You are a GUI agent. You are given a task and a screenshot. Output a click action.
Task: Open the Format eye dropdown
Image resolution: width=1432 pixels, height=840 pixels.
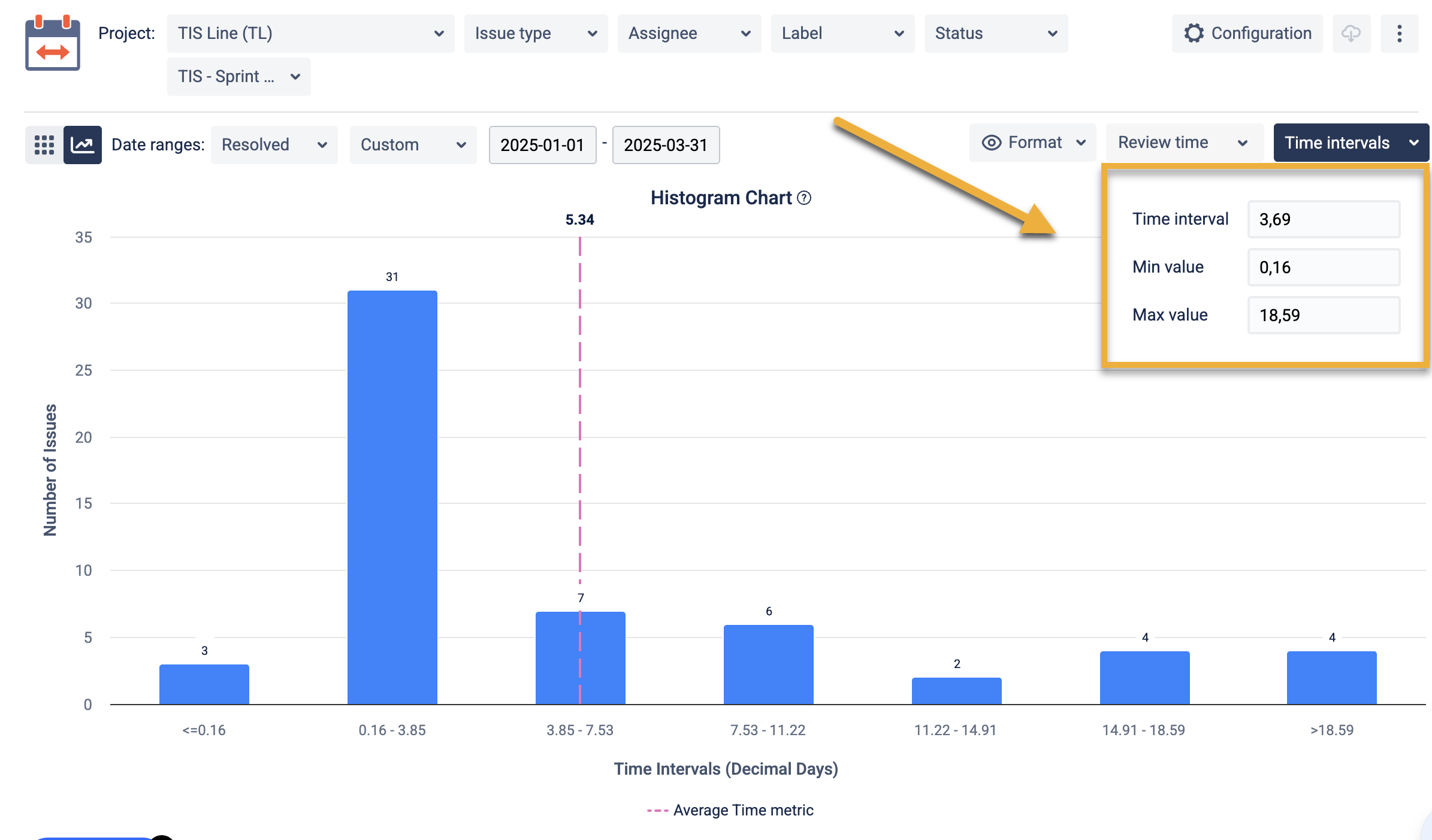pos(1033,143)
